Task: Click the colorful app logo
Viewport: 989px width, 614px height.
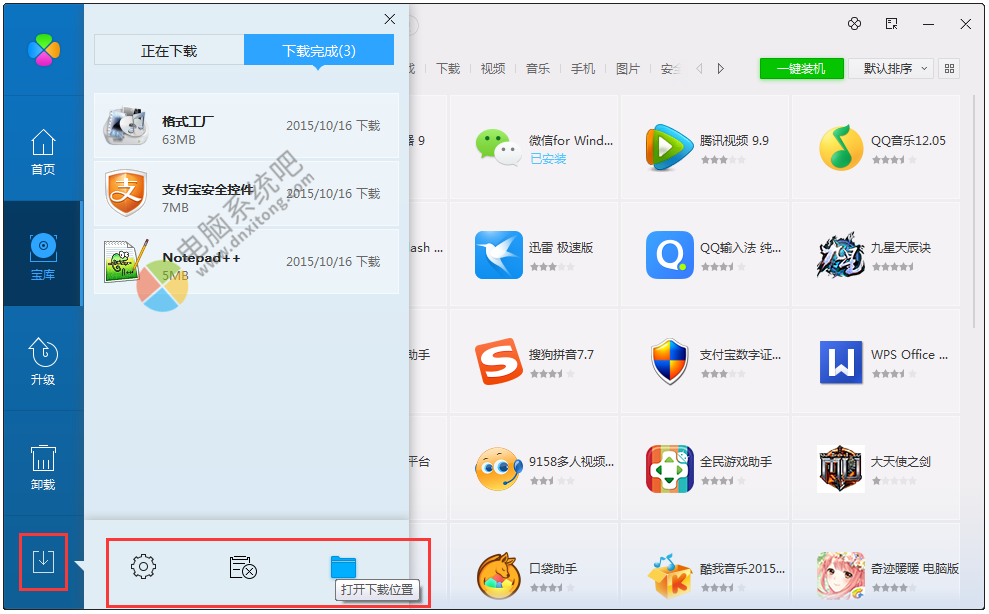Action: 44,49
